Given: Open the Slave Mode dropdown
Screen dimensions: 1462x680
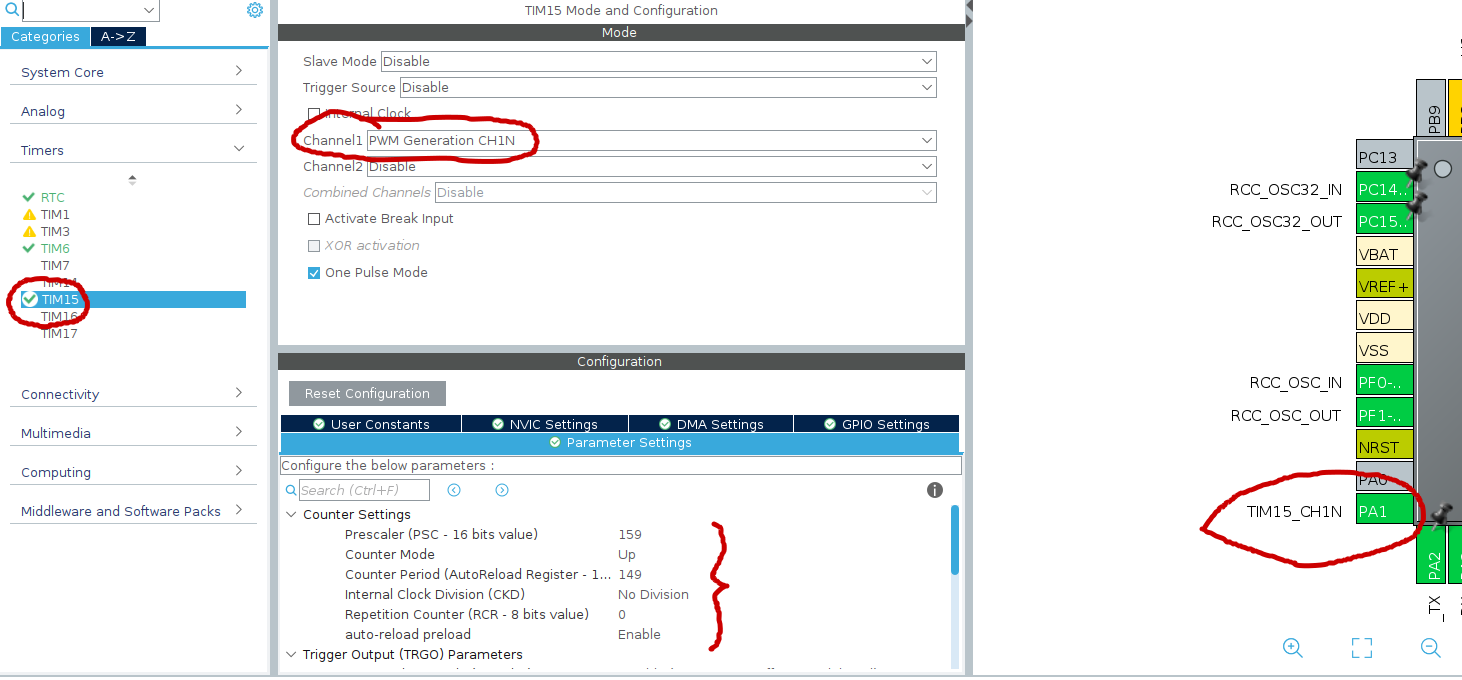Looking at the screenshot, I should point(657,61).
